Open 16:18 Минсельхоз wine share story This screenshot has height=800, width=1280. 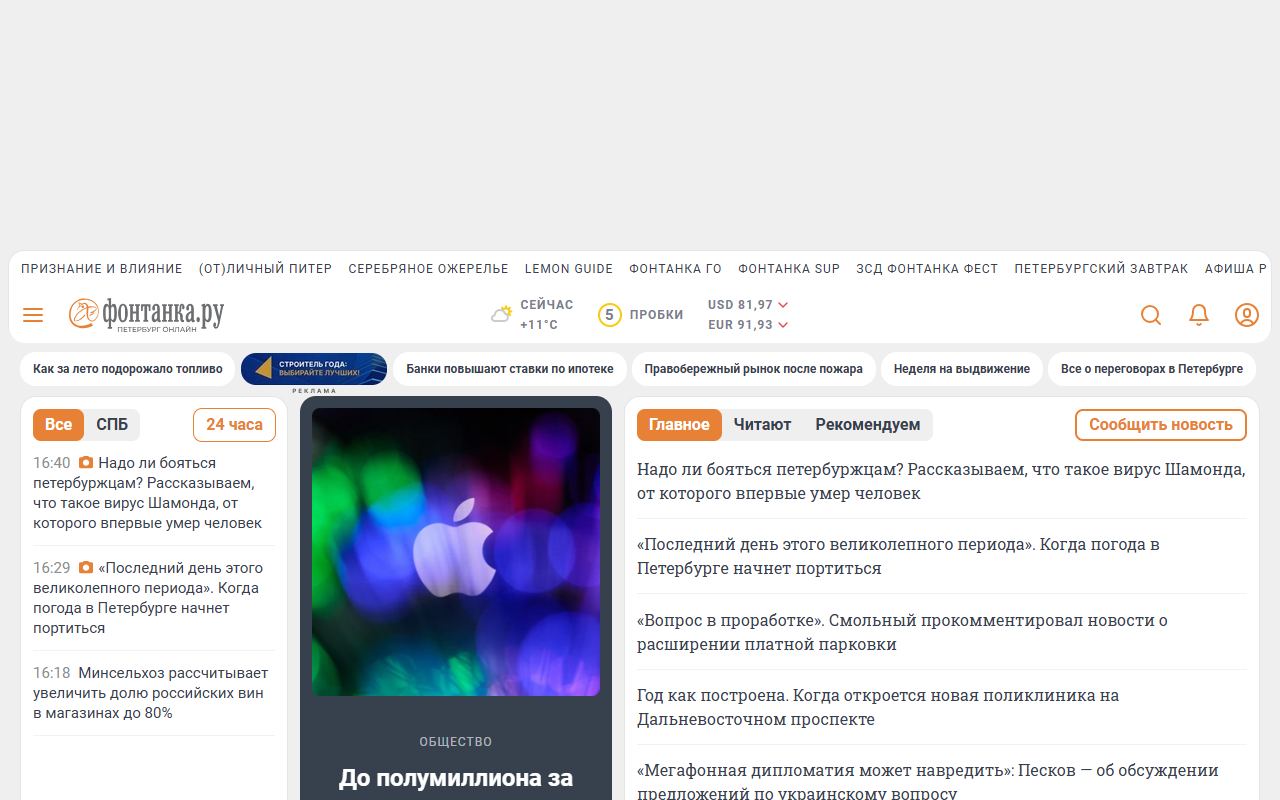[151, 693]
